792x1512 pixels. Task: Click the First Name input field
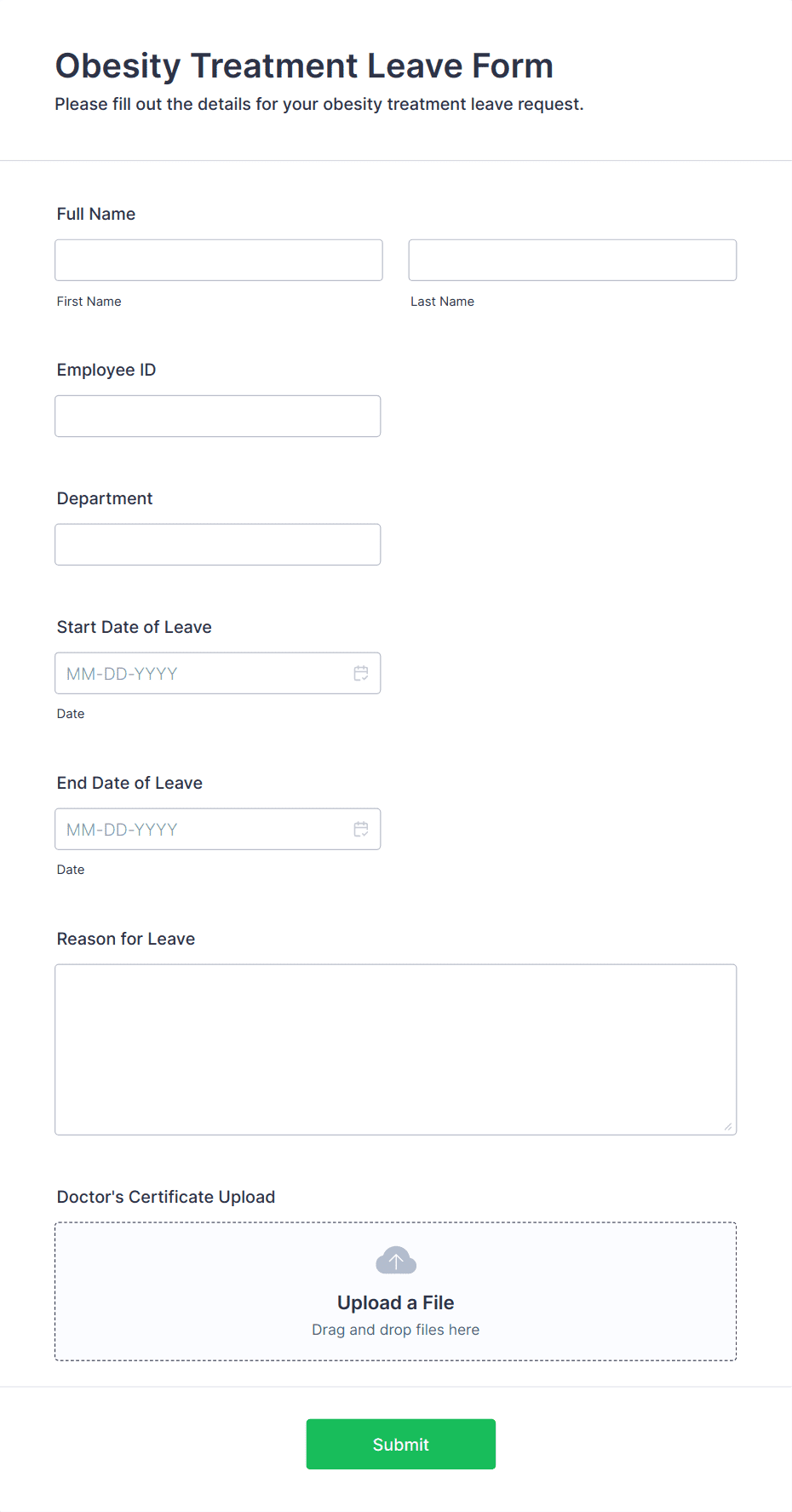pos(219,260)
